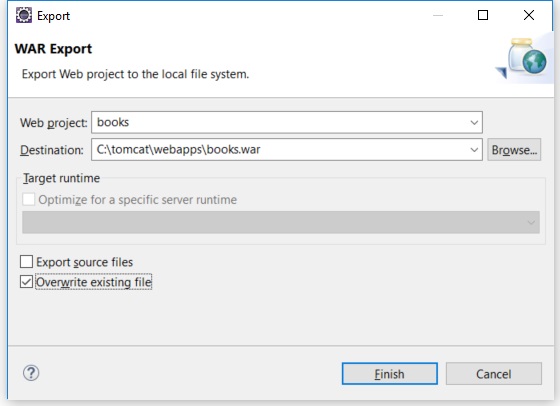This screenshot has height=406, width=560.
Task: Open help via question mark icon
Action: [31, 374]
